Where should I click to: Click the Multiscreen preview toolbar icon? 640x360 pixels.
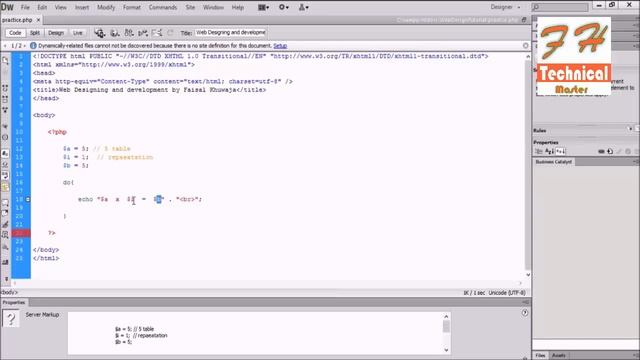point(99,33)
